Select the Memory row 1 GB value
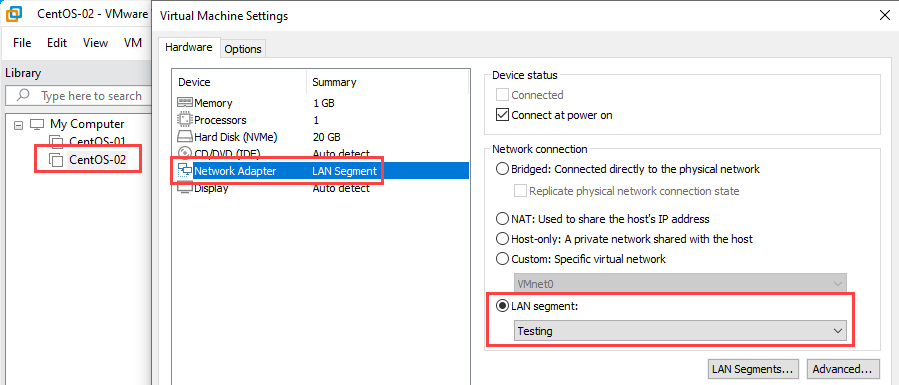This screenshot has height=385, width=899. tap(323, 103)
